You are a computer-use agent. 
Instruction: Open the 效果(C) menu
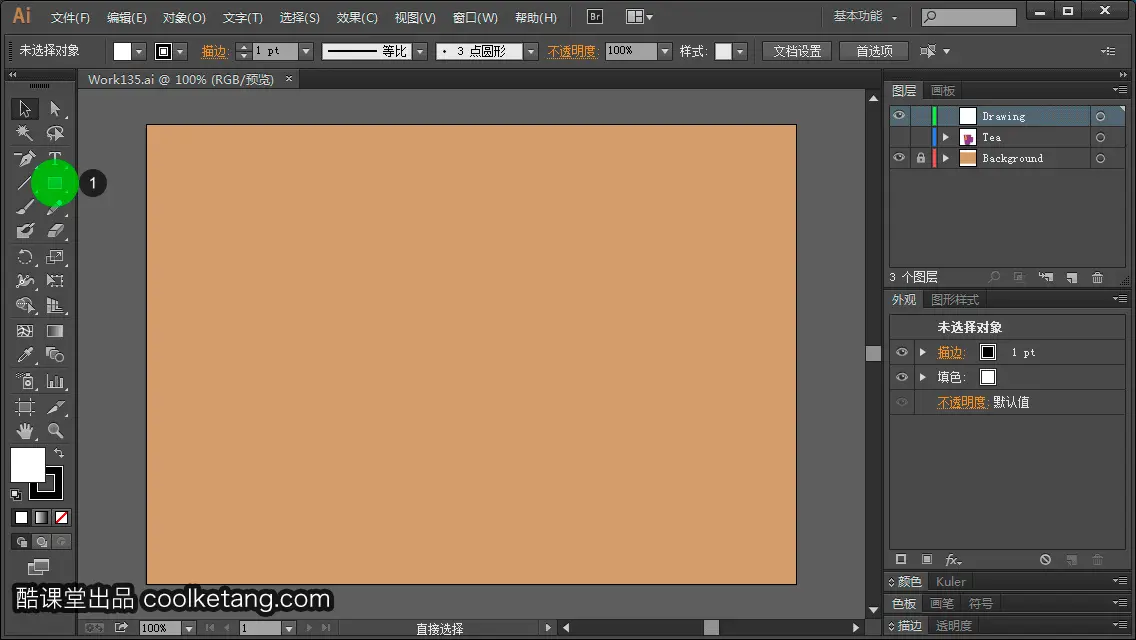(x=357, y=17)
